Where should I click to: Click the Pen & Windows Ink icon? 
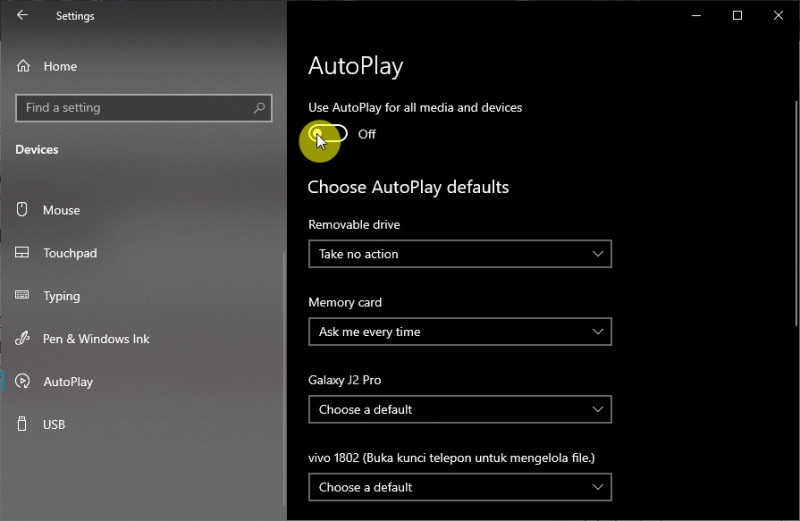pyautogui.click(x=23, y=339)
